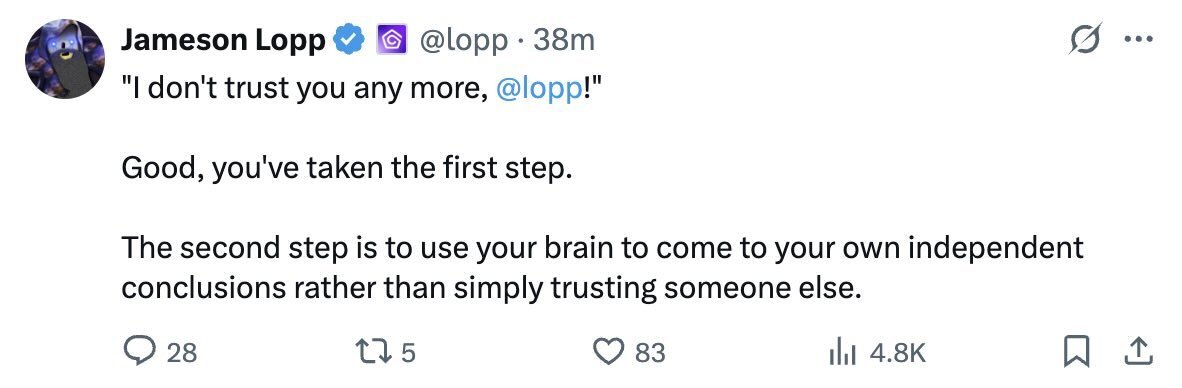Viewport: 1182px width, 388px height.
Task: Open Jameson Lopp's profile avatar
Action: [63, 59]
